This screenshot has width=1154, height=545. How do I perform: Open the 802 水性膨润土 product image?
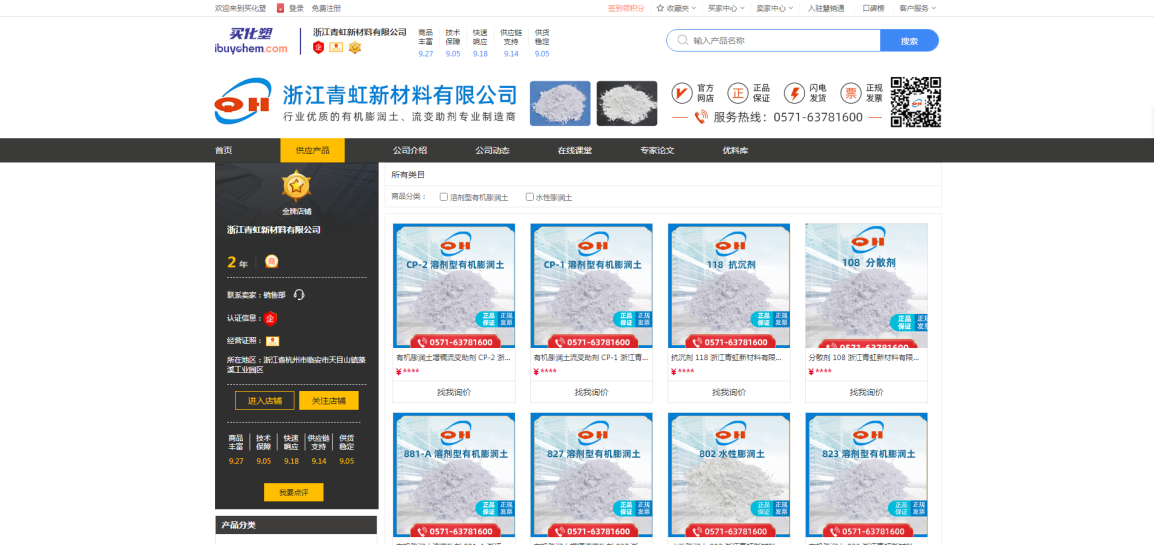click(729, 475)
